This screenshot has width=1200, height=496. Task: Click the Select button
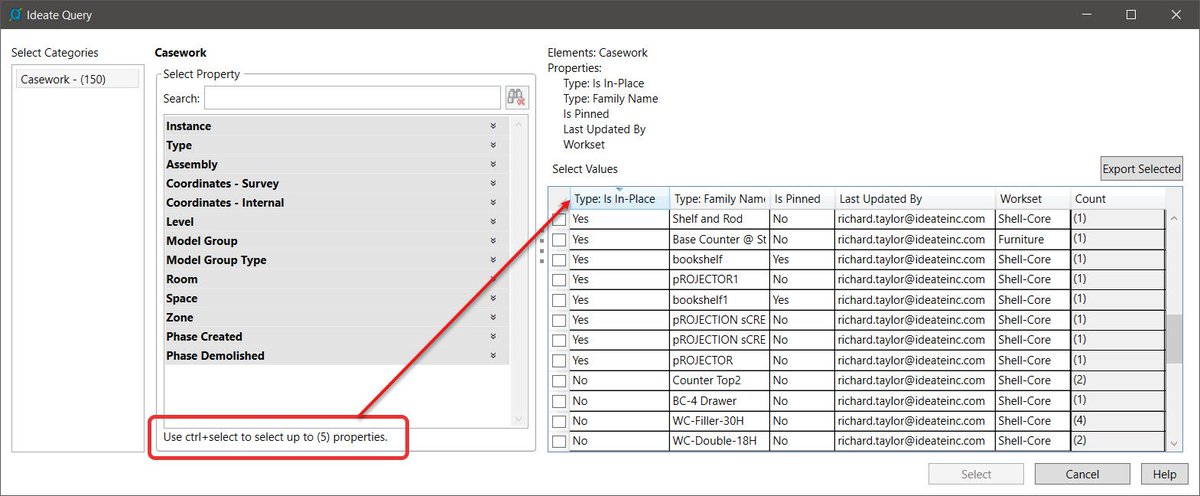coord(976,474)
